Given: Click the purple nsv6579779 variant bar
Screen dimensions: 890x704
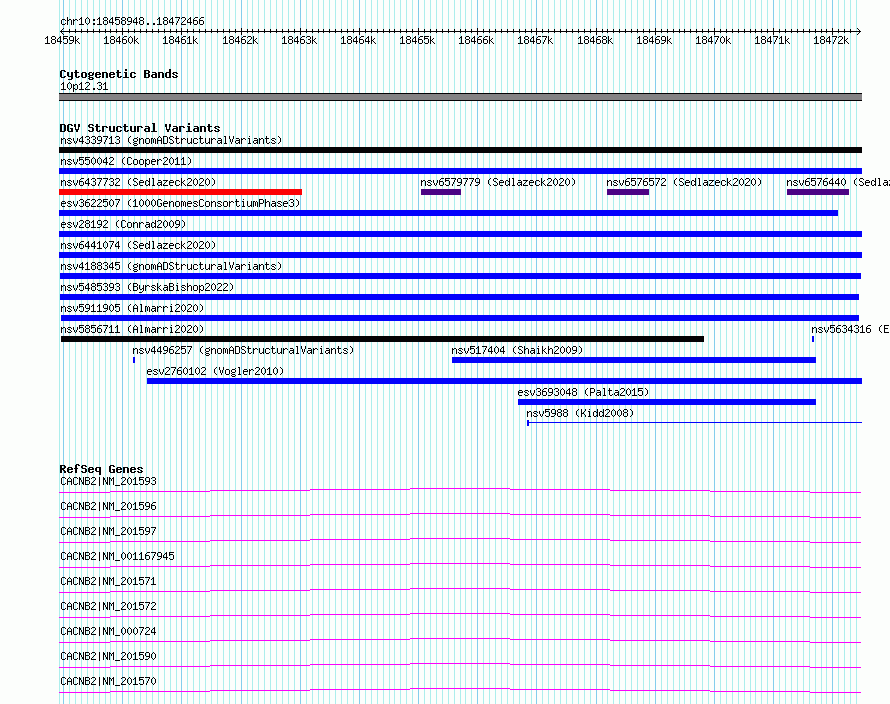Looking at the screenshot, I should pos(441,192).
